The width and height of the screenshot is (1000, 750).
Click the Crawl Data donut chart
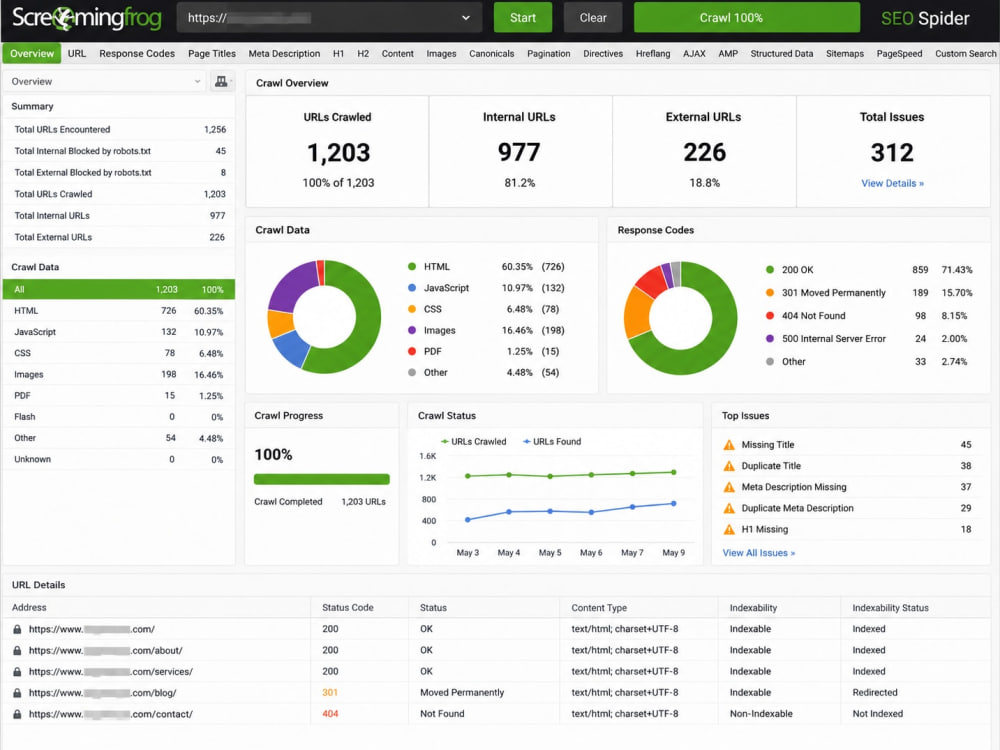point(324,316)
